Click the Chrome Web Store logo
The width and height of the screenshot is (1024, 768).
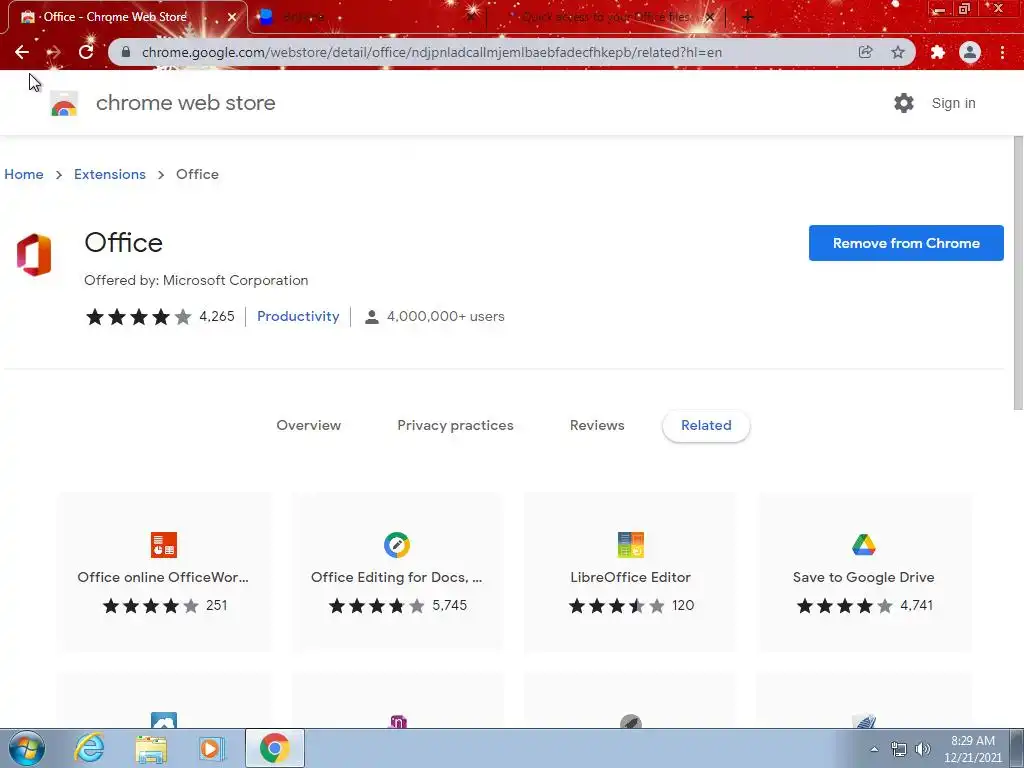click(64, 104)
